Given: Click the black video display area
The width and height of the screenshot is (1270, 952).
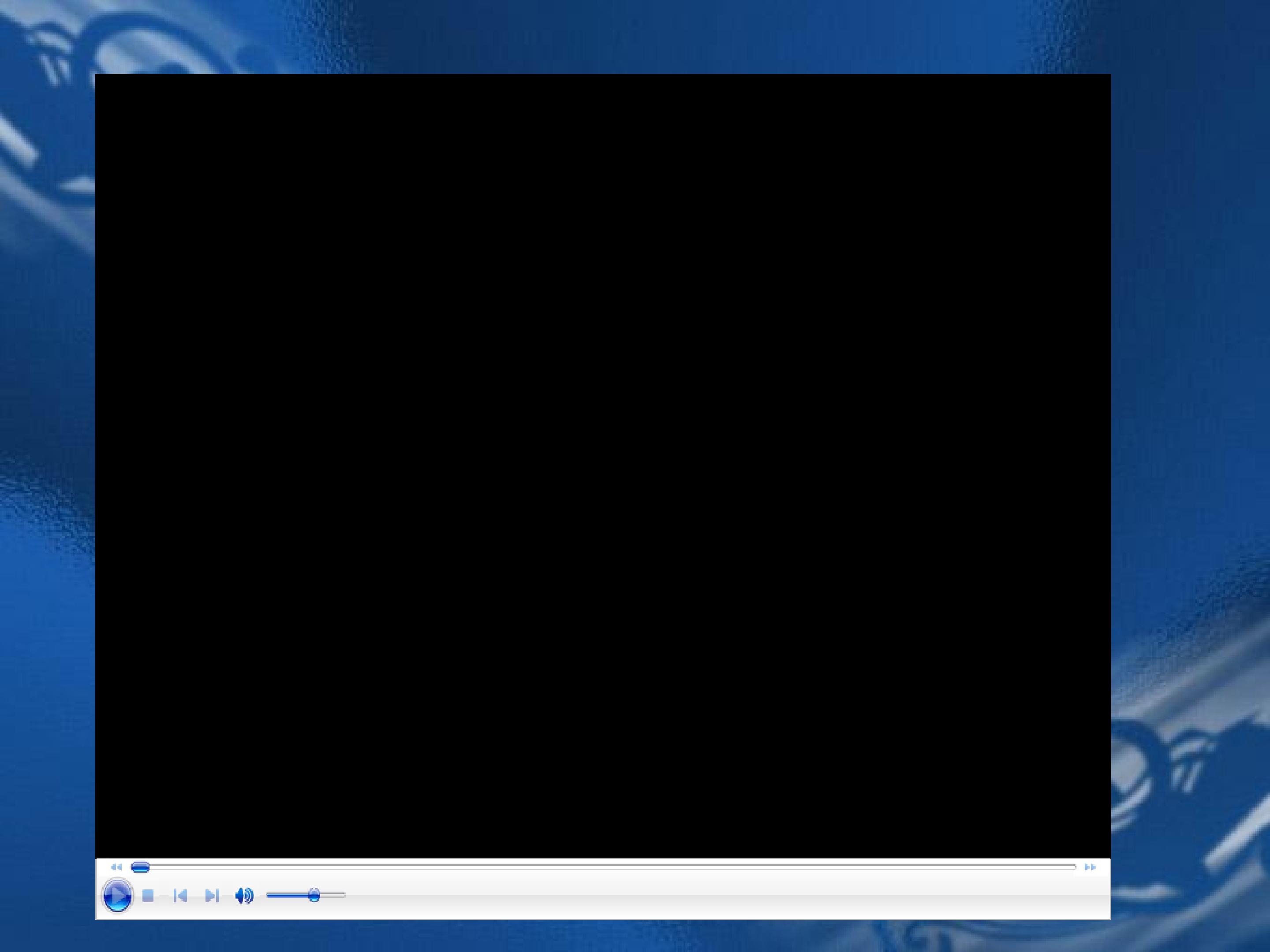Looking at the screenshot, I should [x=603, y=466].
